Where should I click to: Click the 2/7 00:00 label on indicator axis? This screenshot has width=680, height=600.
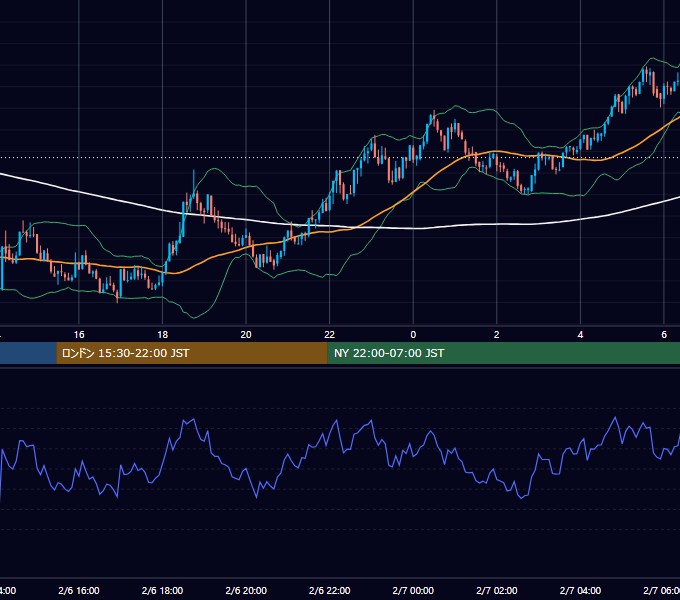[413, 591]
